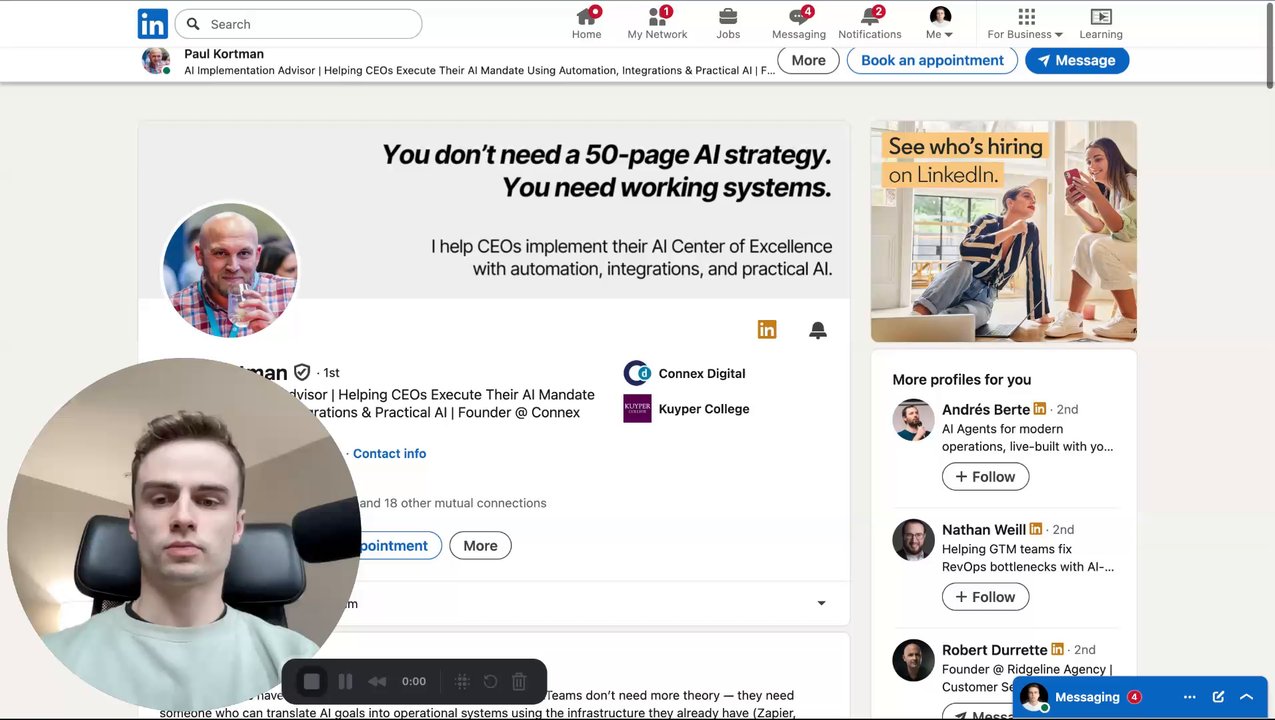
Task: Open LinkedIn Learning
Action: click(1100, 23)
